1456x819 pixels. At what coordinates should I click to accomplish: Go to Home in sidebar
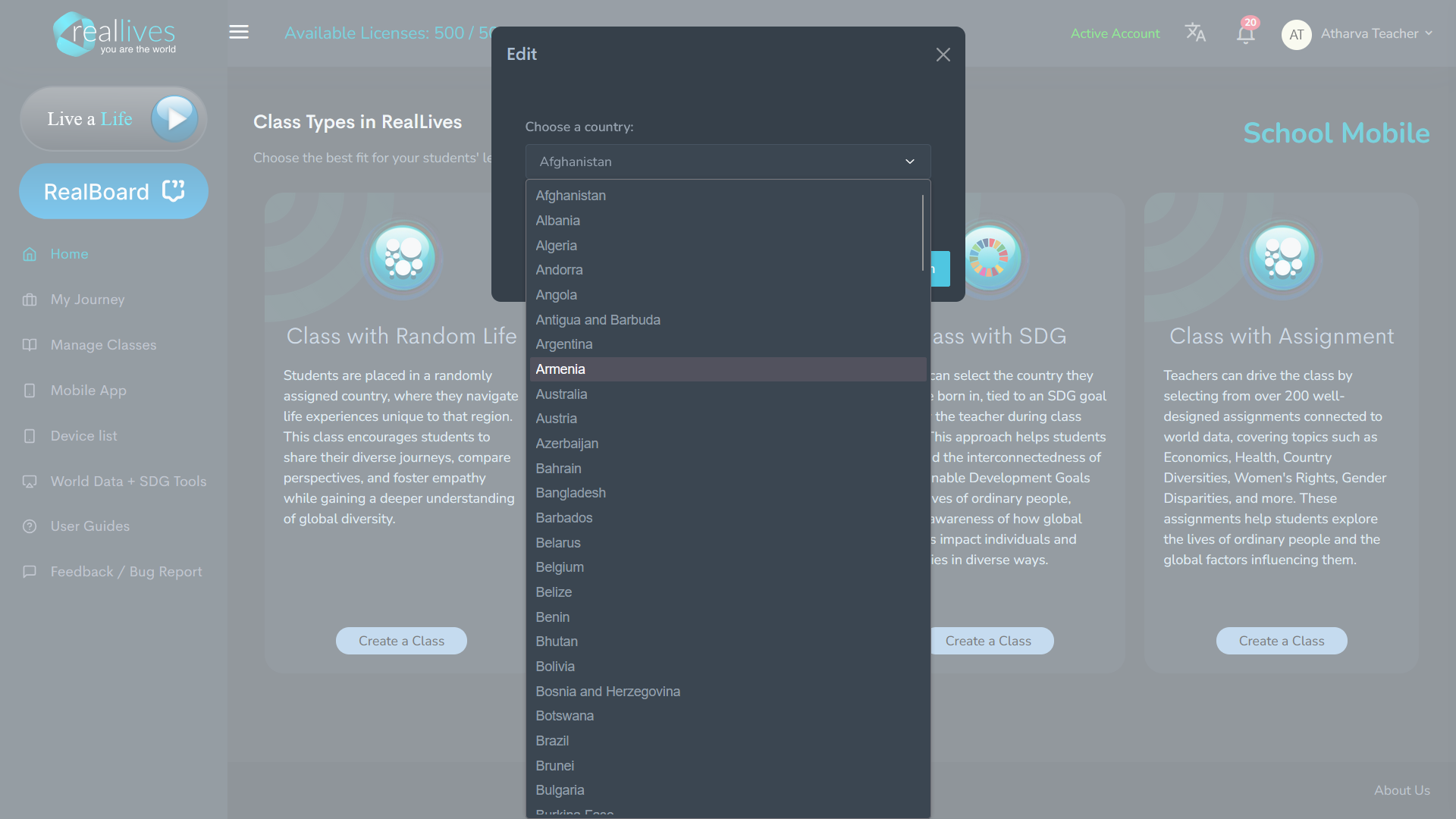[x=70, y=254]
